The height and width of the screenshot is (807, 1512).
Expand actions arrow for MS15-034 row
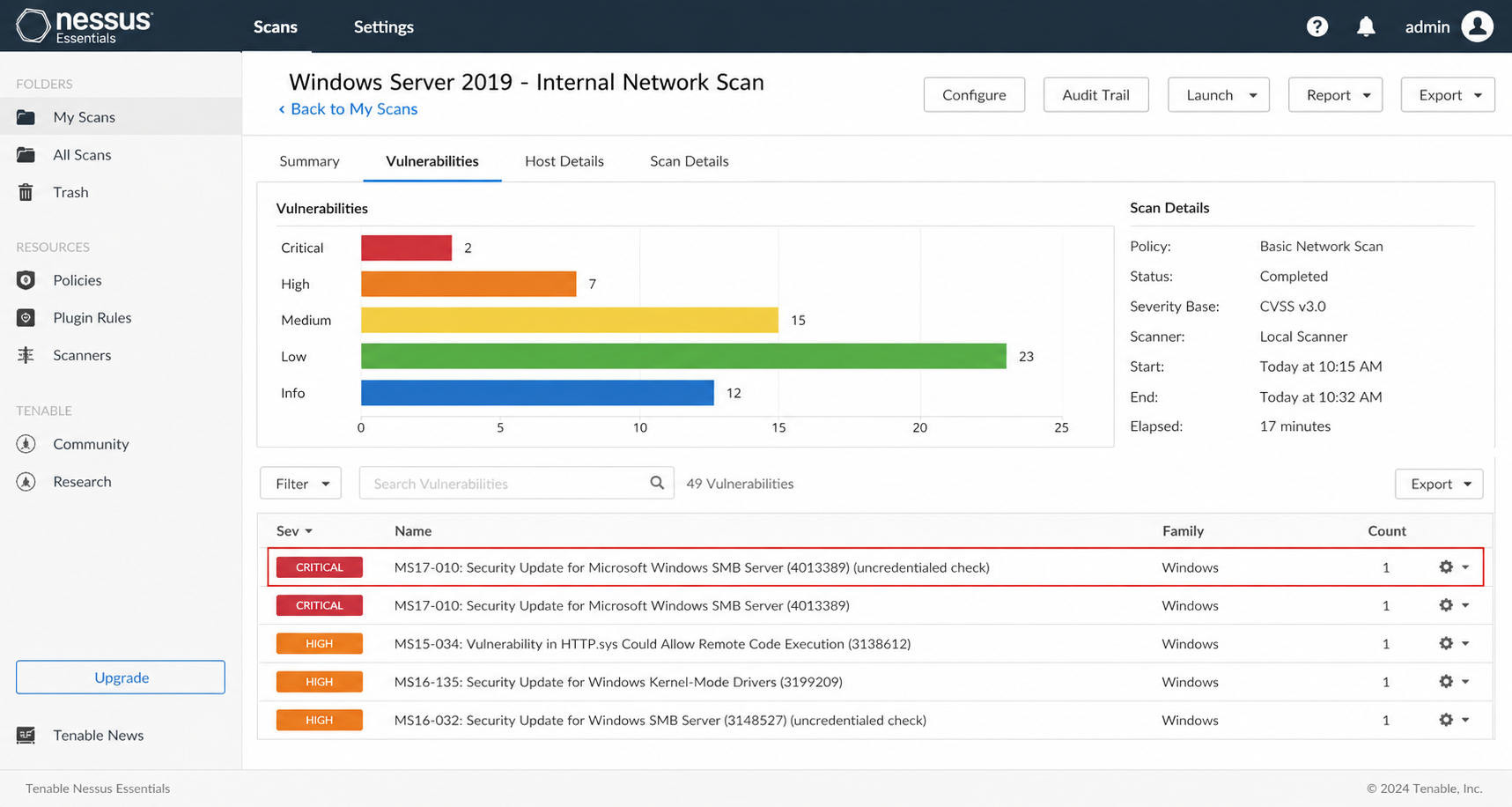point(1465,644)
